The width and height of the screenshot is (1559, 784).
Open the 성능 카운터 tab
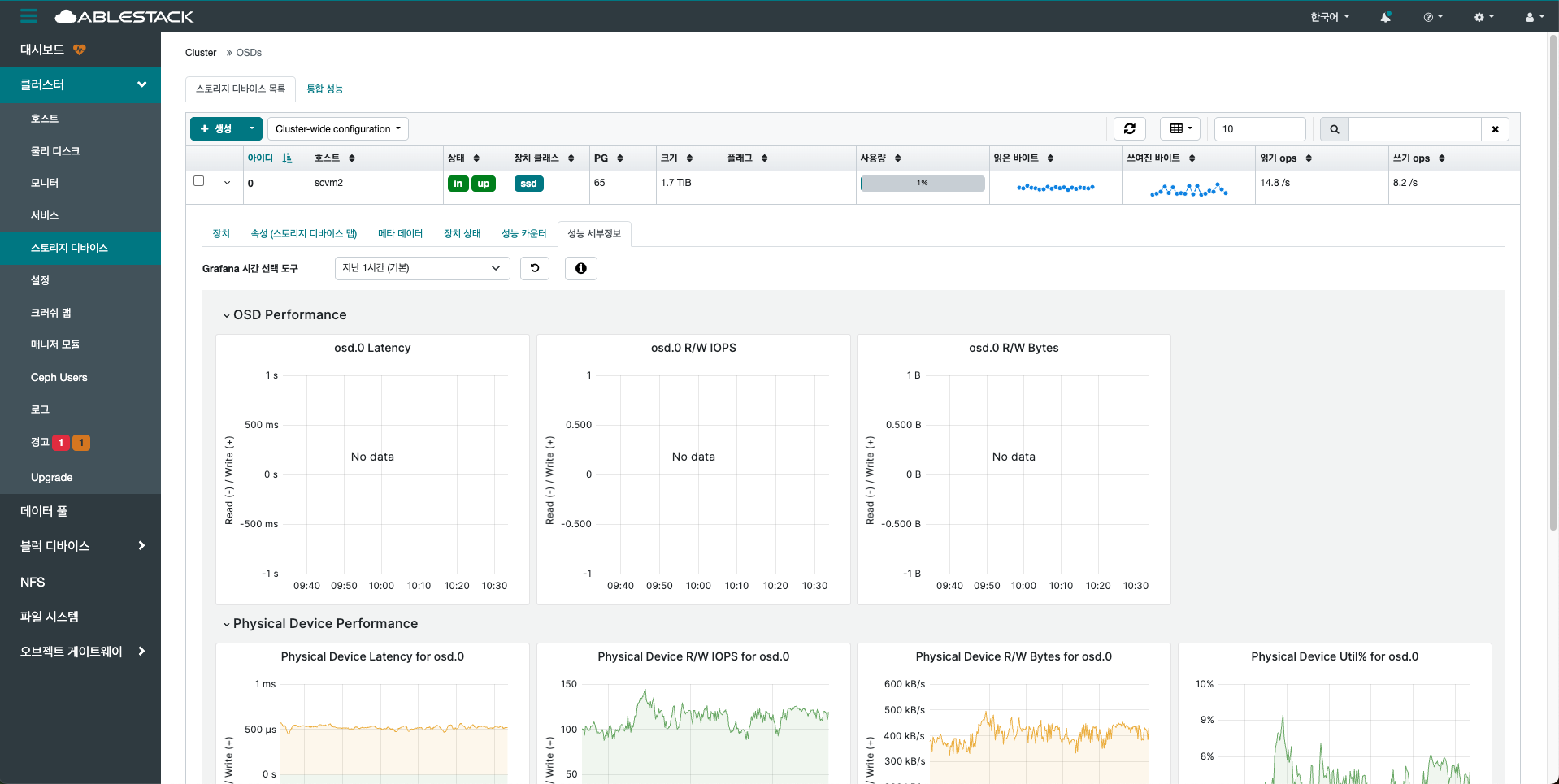[x=523, y=233]
